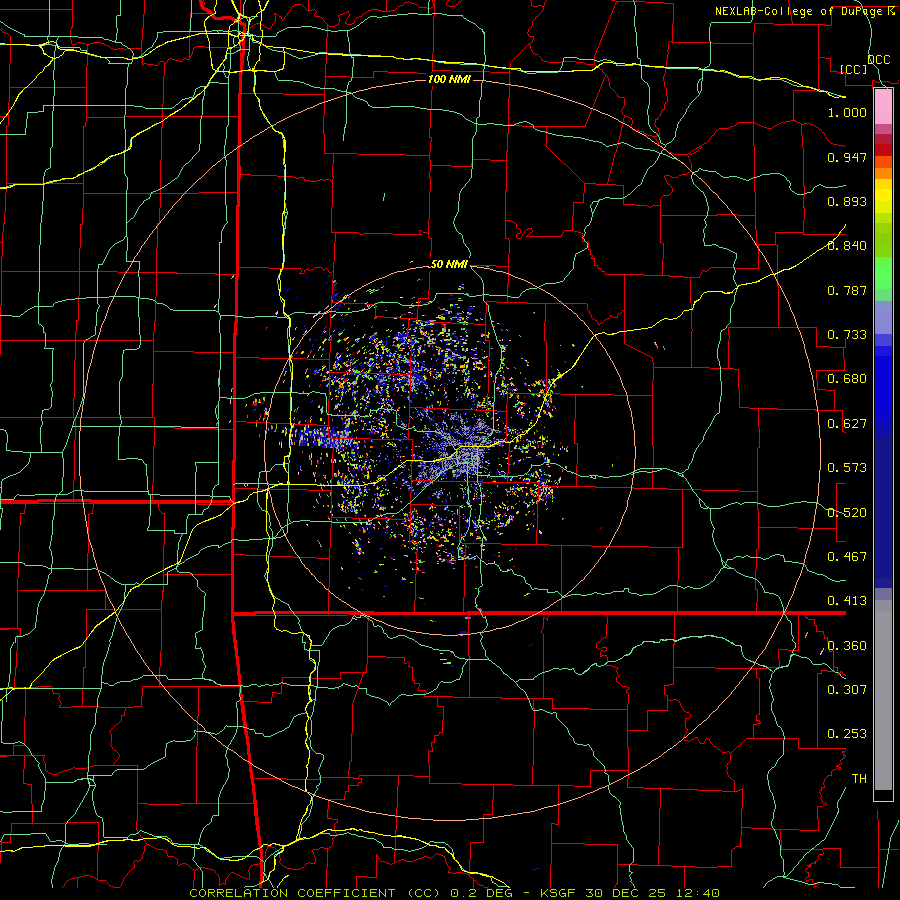This screenshot has height=900, width=900.
Task: Select the 0.627 legend value
Action: click(847, 424)
